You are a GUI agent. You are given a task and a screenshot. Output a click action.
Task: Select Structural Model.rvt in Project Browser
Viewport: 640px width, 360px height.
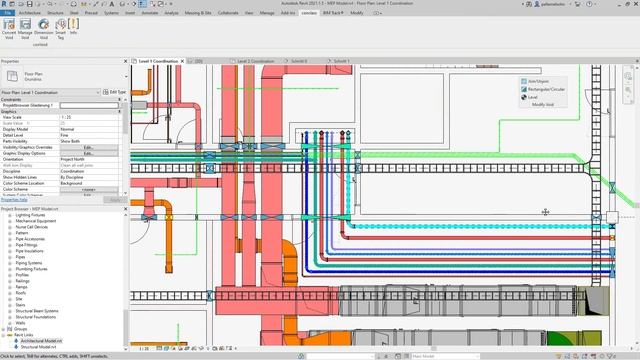click(38, 347)
